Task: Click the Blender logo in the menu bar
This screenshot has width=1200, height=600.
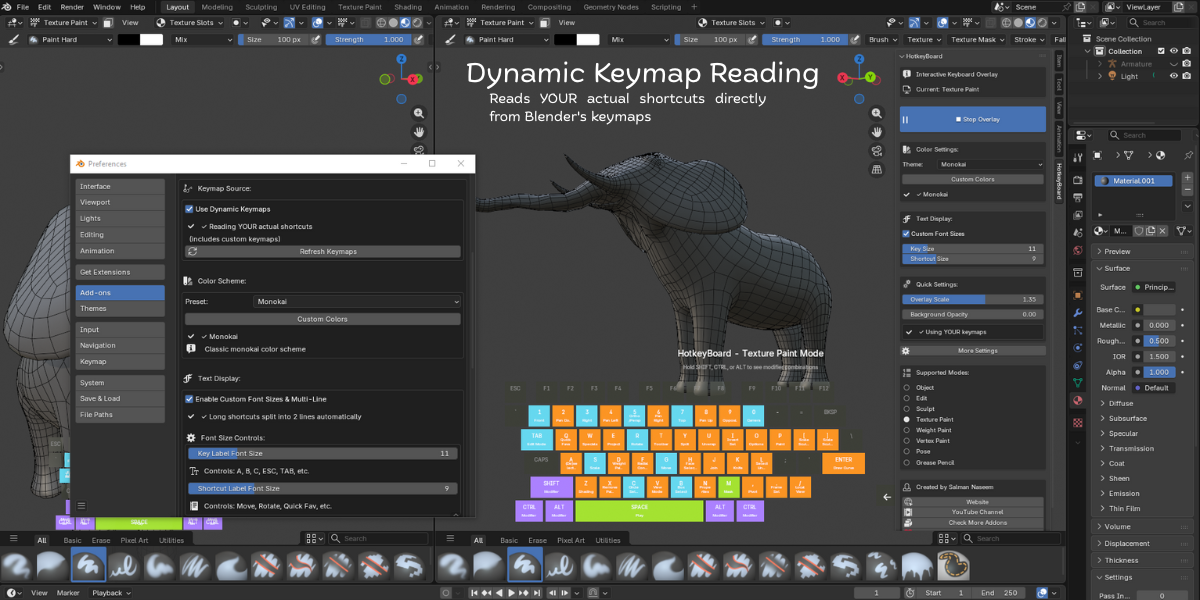Action: point(6,7)
